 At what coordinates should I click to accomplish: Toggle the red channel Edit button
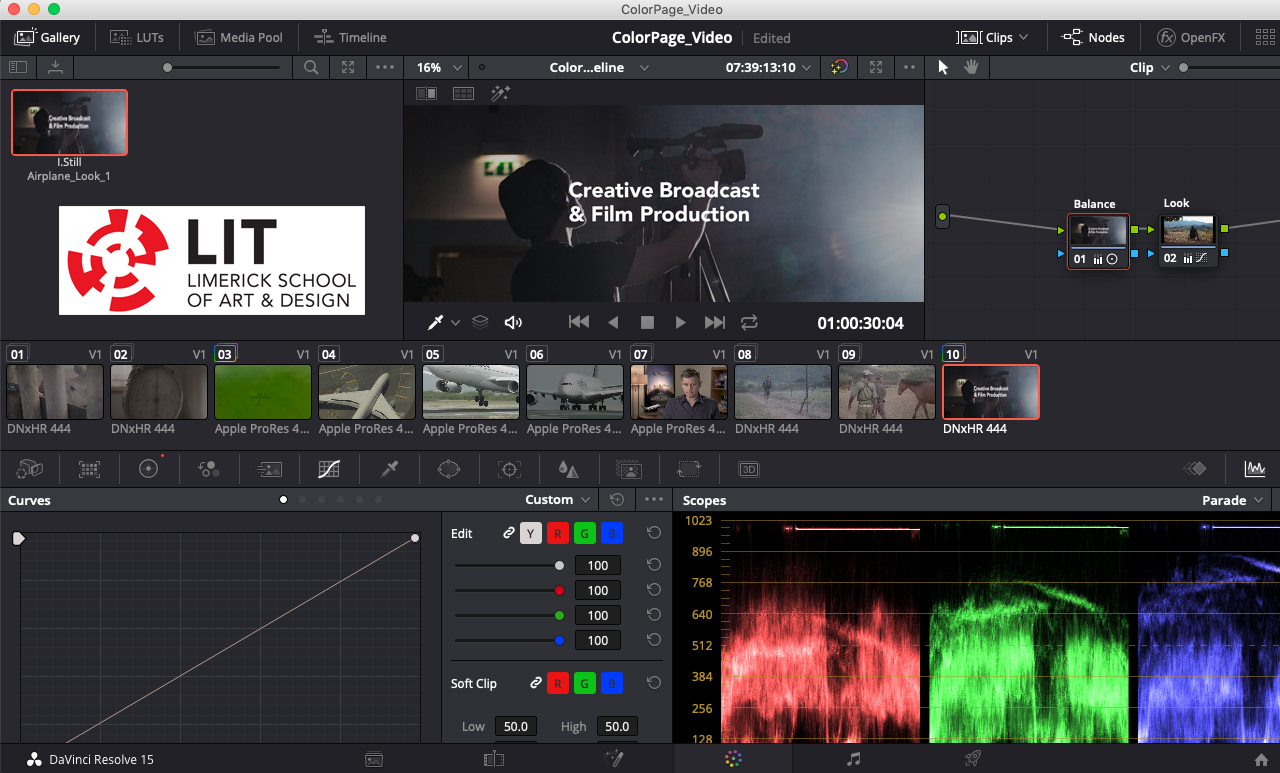point(557,534)
